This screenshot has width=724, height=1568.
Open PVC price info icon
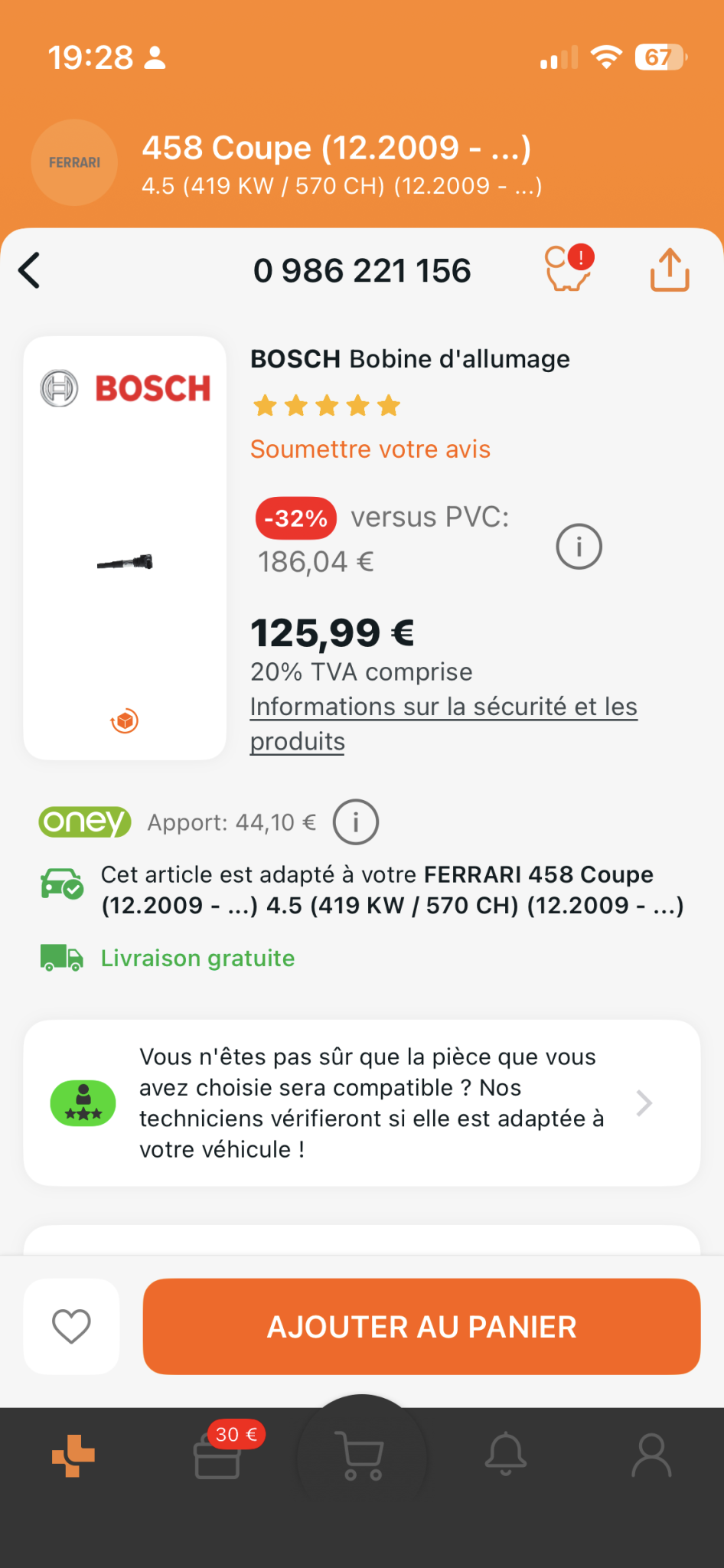(x=579, y=547)
